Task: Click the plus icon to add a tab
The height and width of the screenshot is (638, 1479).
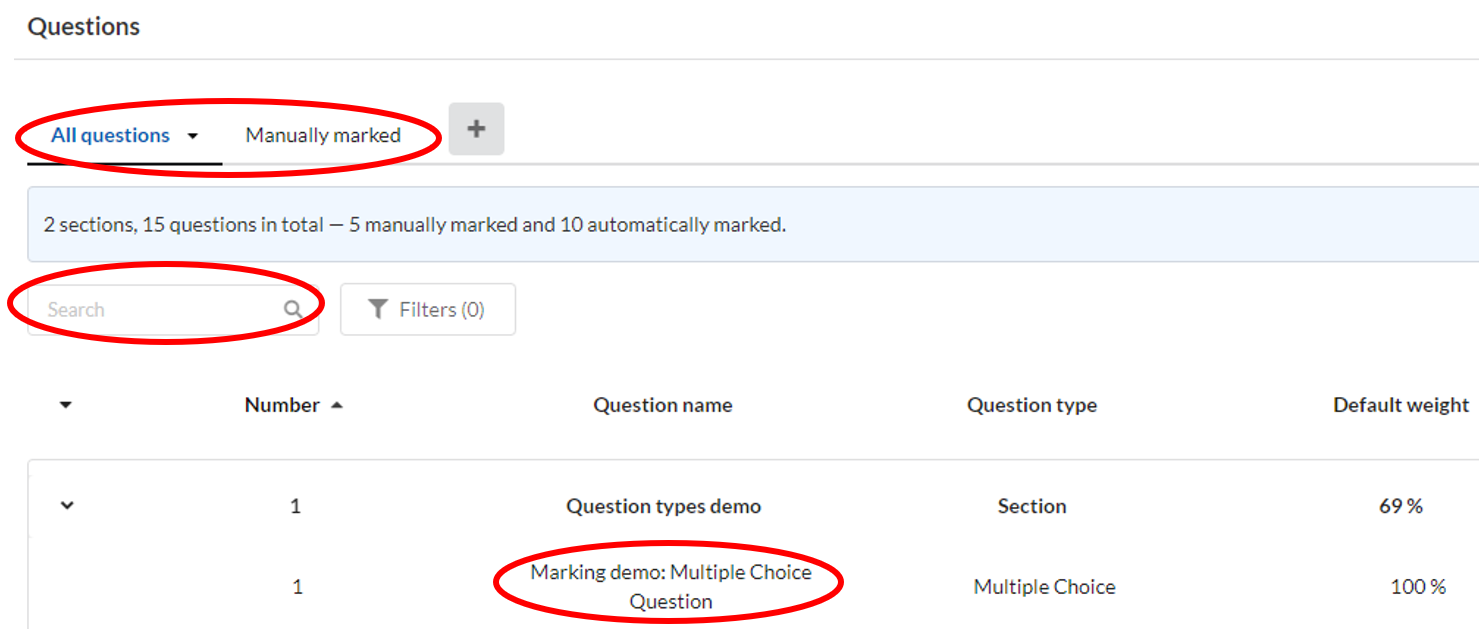Action: coord(476,129)
